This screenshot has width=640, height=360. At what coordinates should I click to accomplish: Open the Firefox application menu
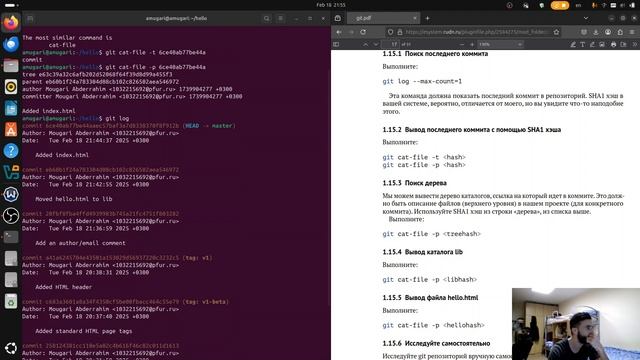click(x=632, y=32)
